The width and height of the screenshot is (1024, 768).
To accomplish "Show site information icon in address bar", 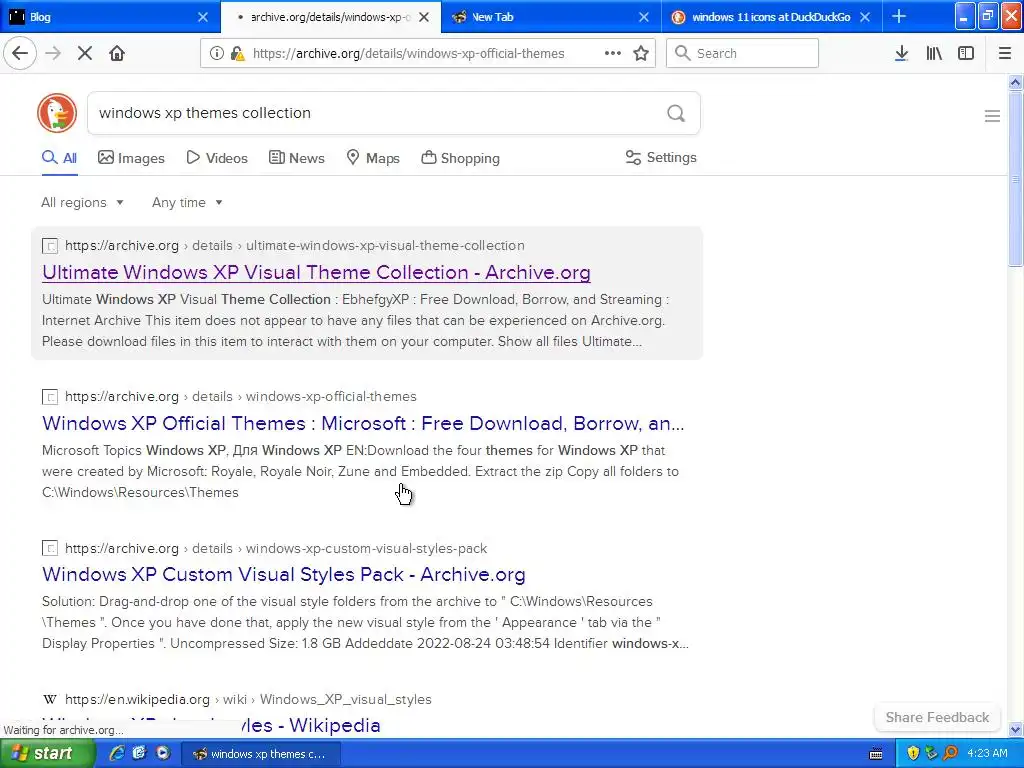I will coord(217,54).
